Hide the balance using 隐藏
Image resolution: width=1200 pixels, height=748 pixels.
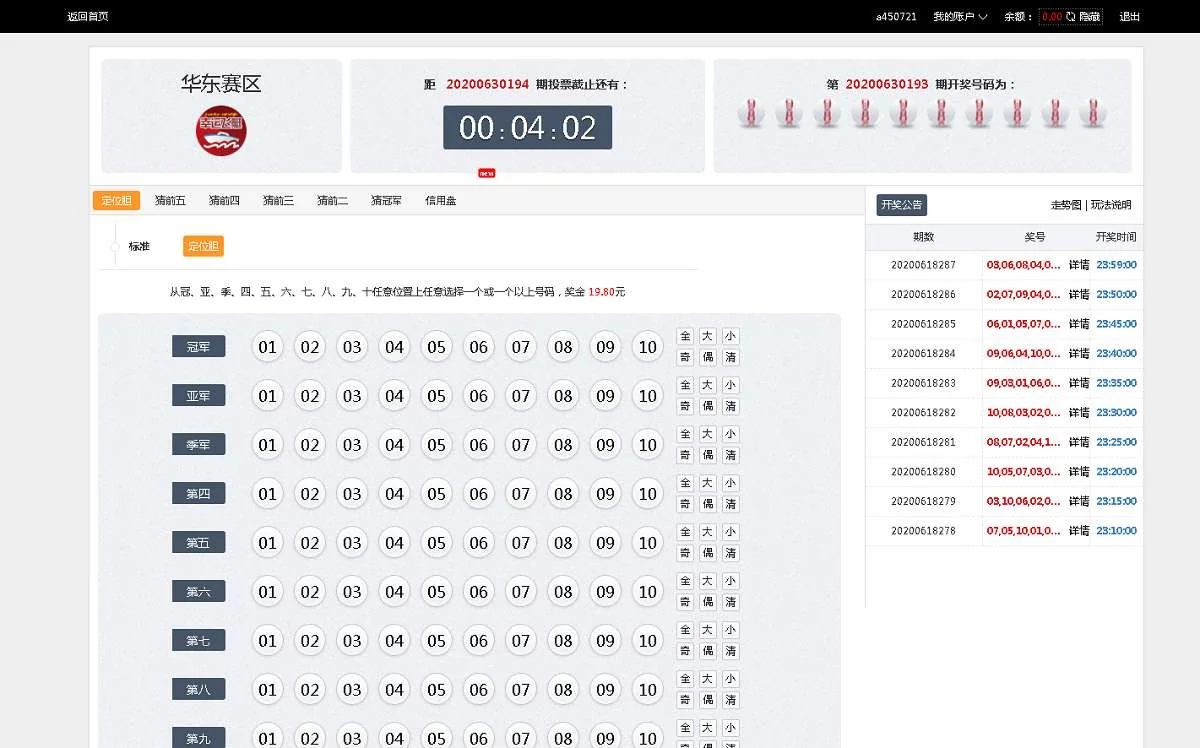[x=1089, y=17]
